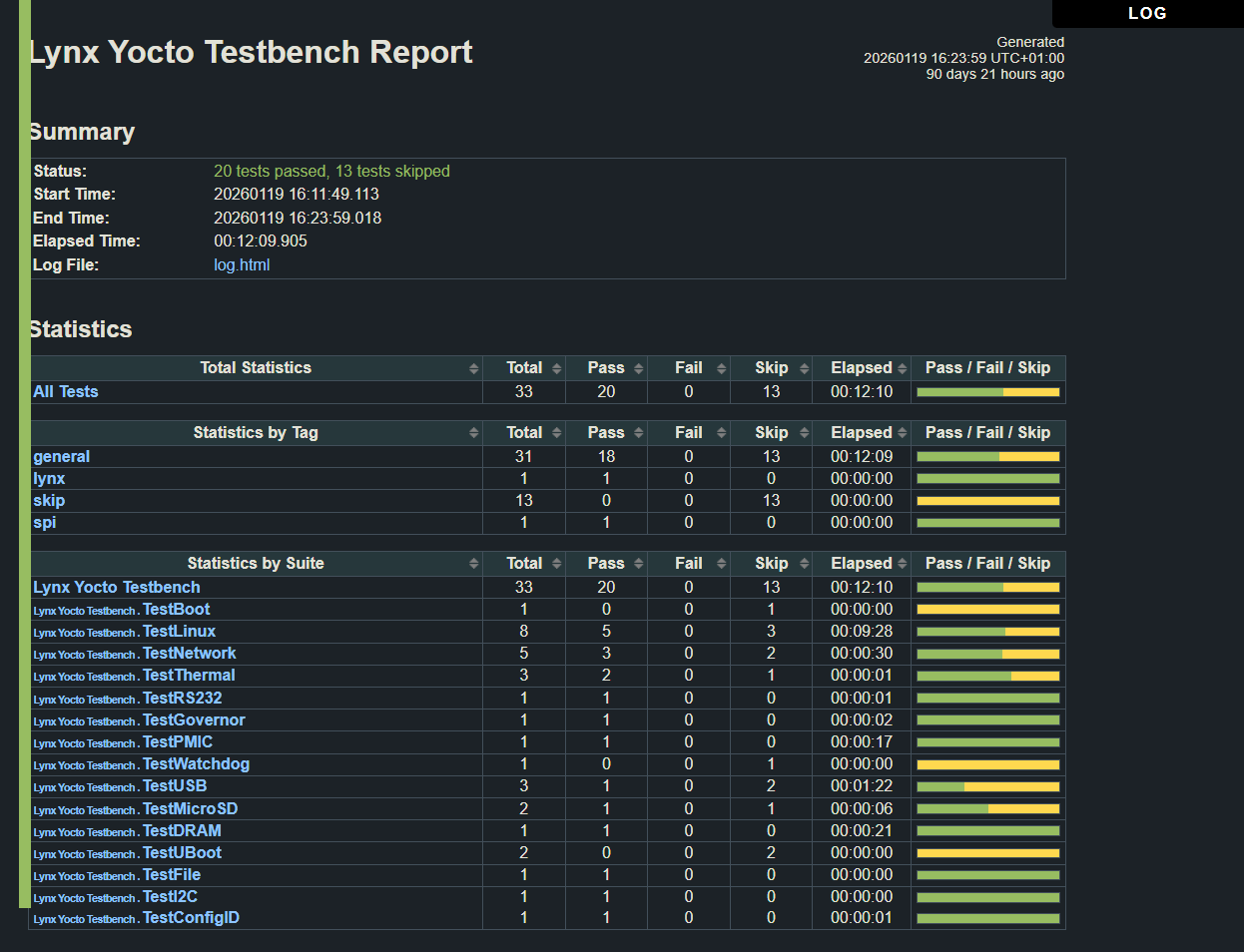Click sort arrows beside Statistics by Tag
Screen dimensions: 1244x952
click(x=473, y=433)
